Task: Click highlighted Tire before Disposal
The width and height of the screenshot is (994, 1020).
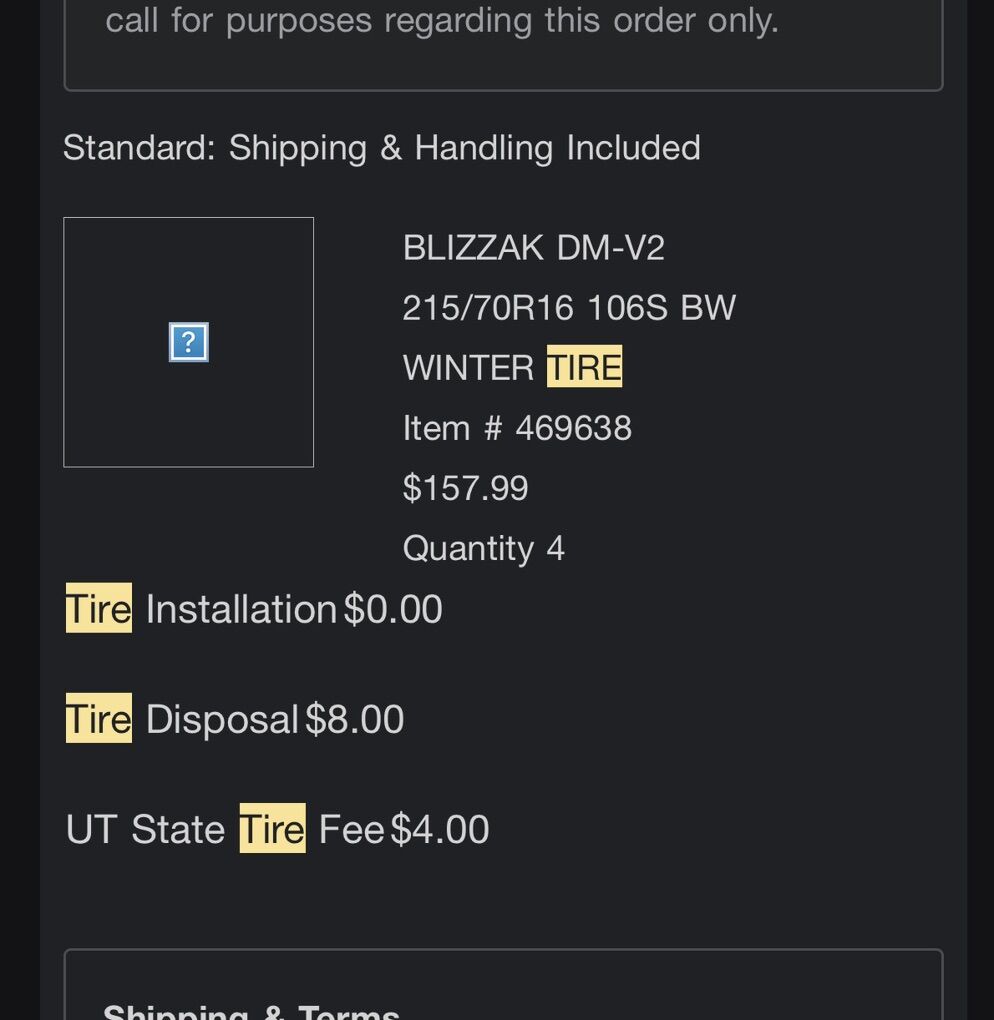Action: coord(98,719)
